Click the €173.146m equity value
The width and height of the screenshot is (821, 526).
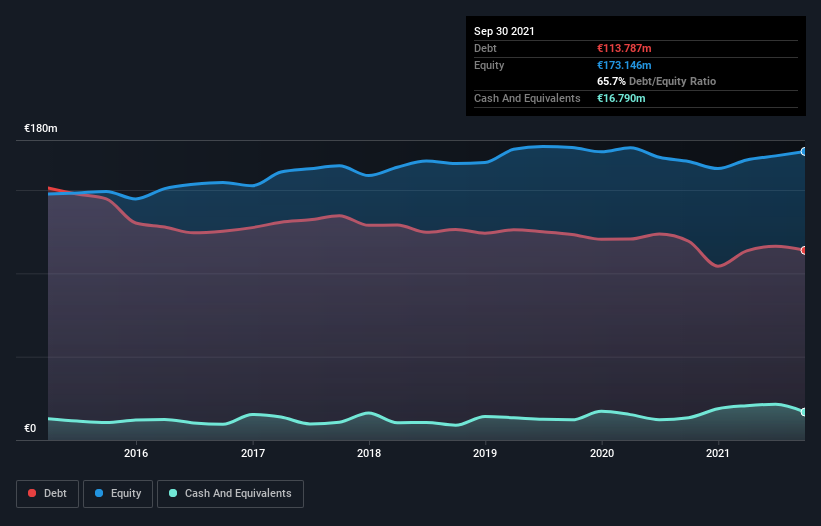pyautogui.click(x=624, y=65)
